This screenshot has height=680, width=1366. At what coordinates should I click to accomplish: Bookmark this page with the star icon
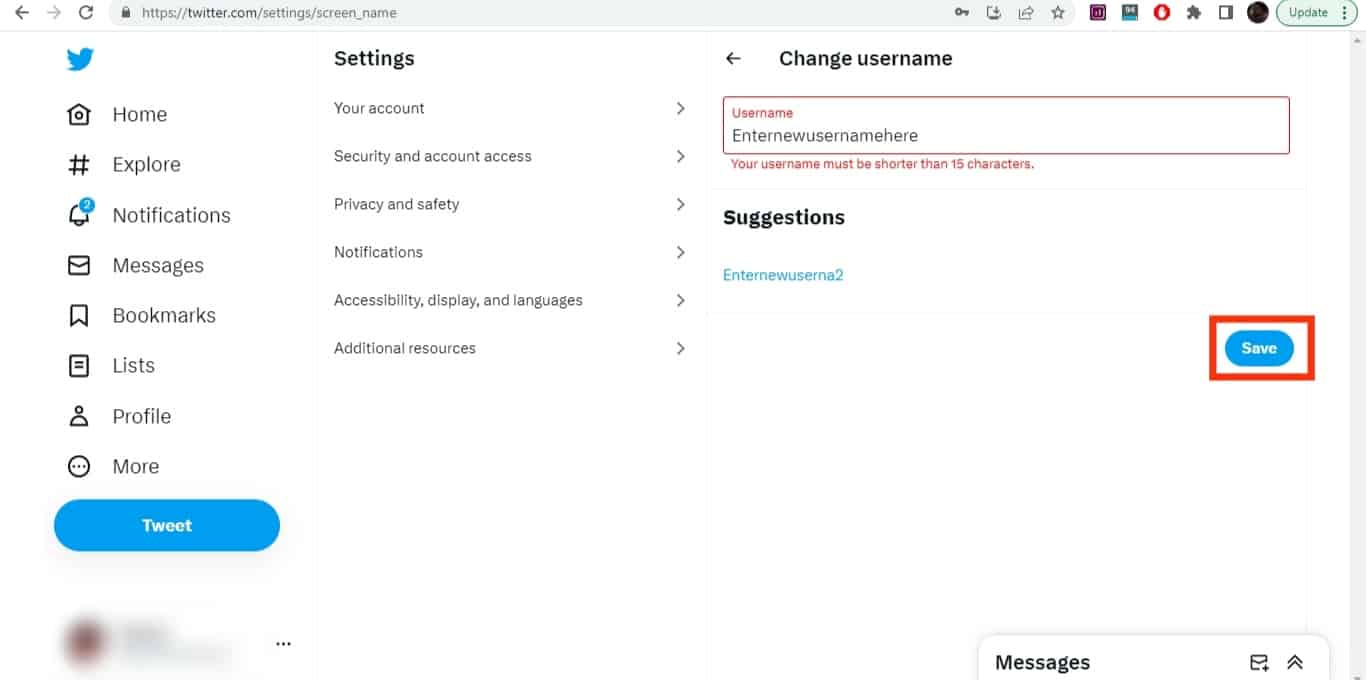(x=1058, y=13)
